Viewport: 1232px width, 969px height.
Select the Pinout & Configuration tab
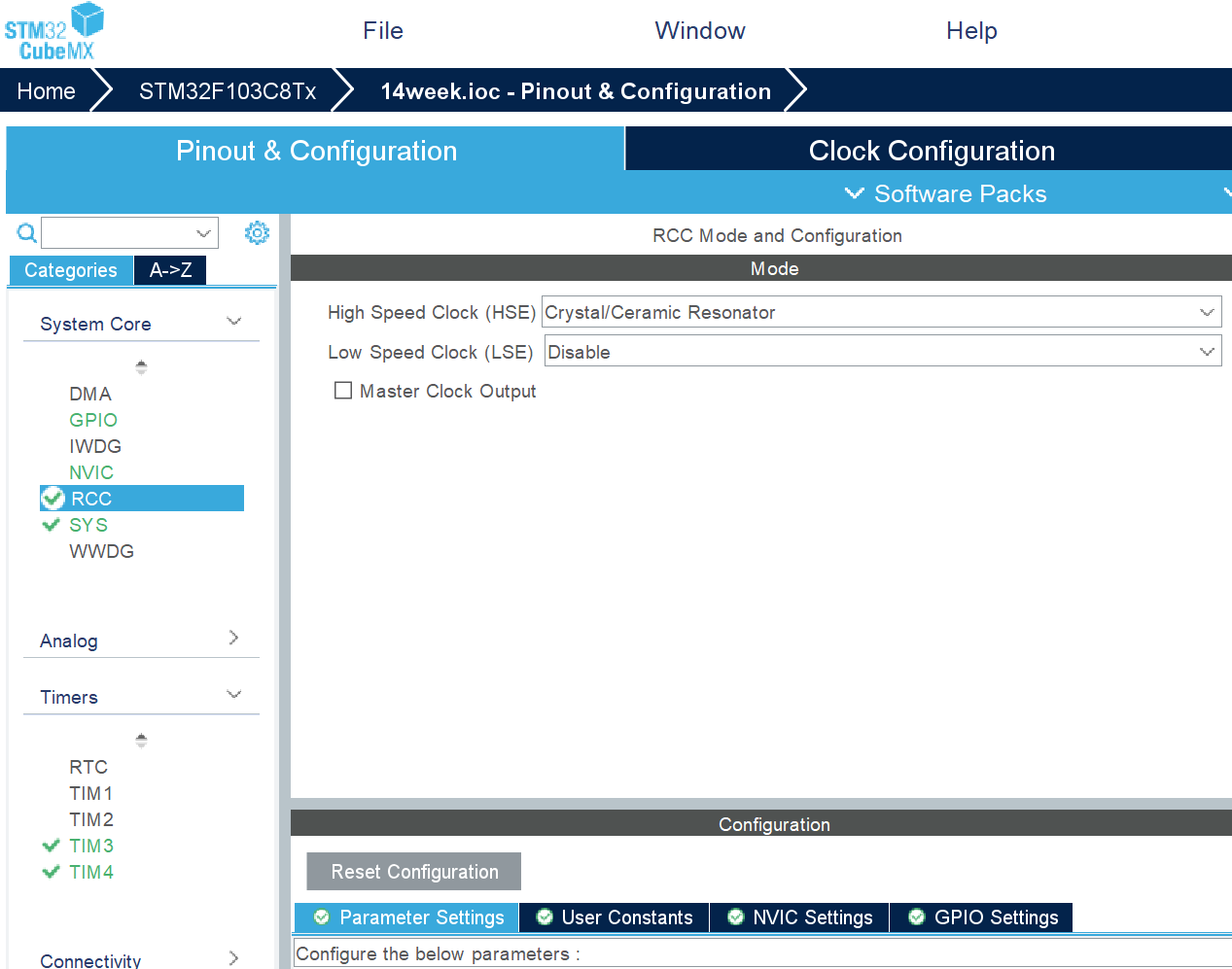pyautogui.click(x=316, y=150)
